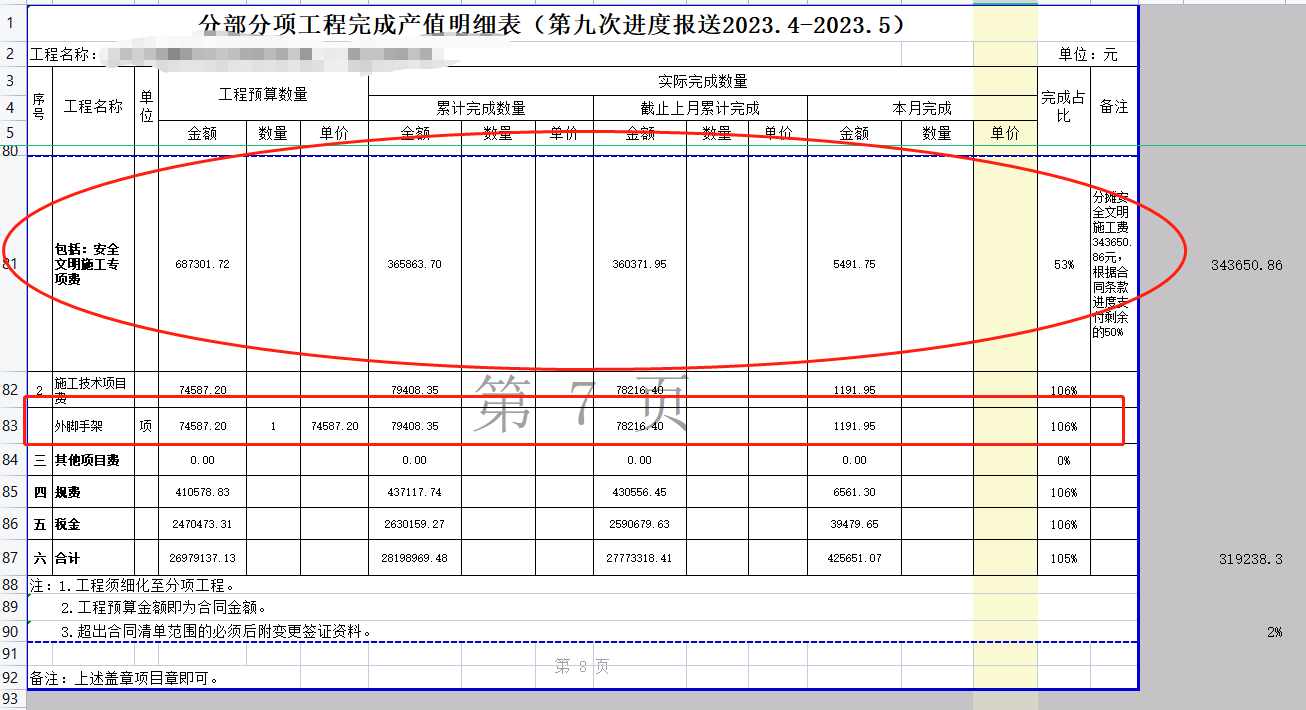Click the cell showing 26979137.13
Image resolution: width=1306 pixels, height=710 pixels.
[204, 556]
